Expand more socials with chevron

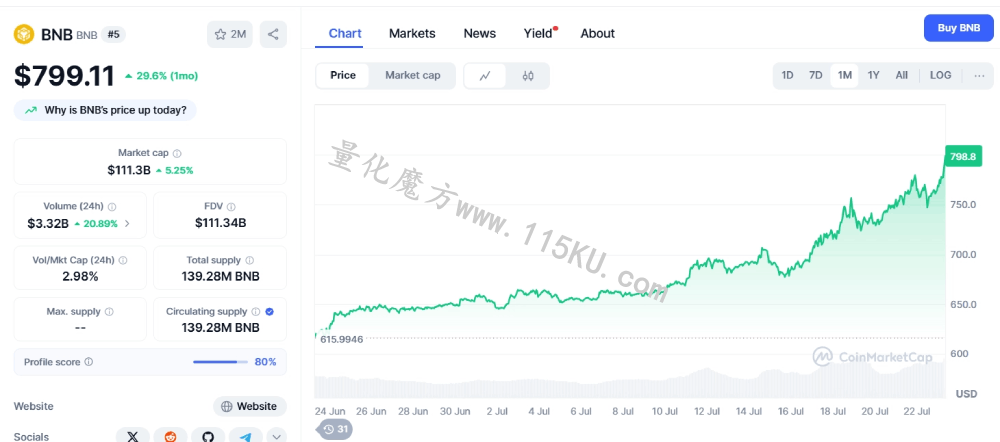tap(277, 436)
